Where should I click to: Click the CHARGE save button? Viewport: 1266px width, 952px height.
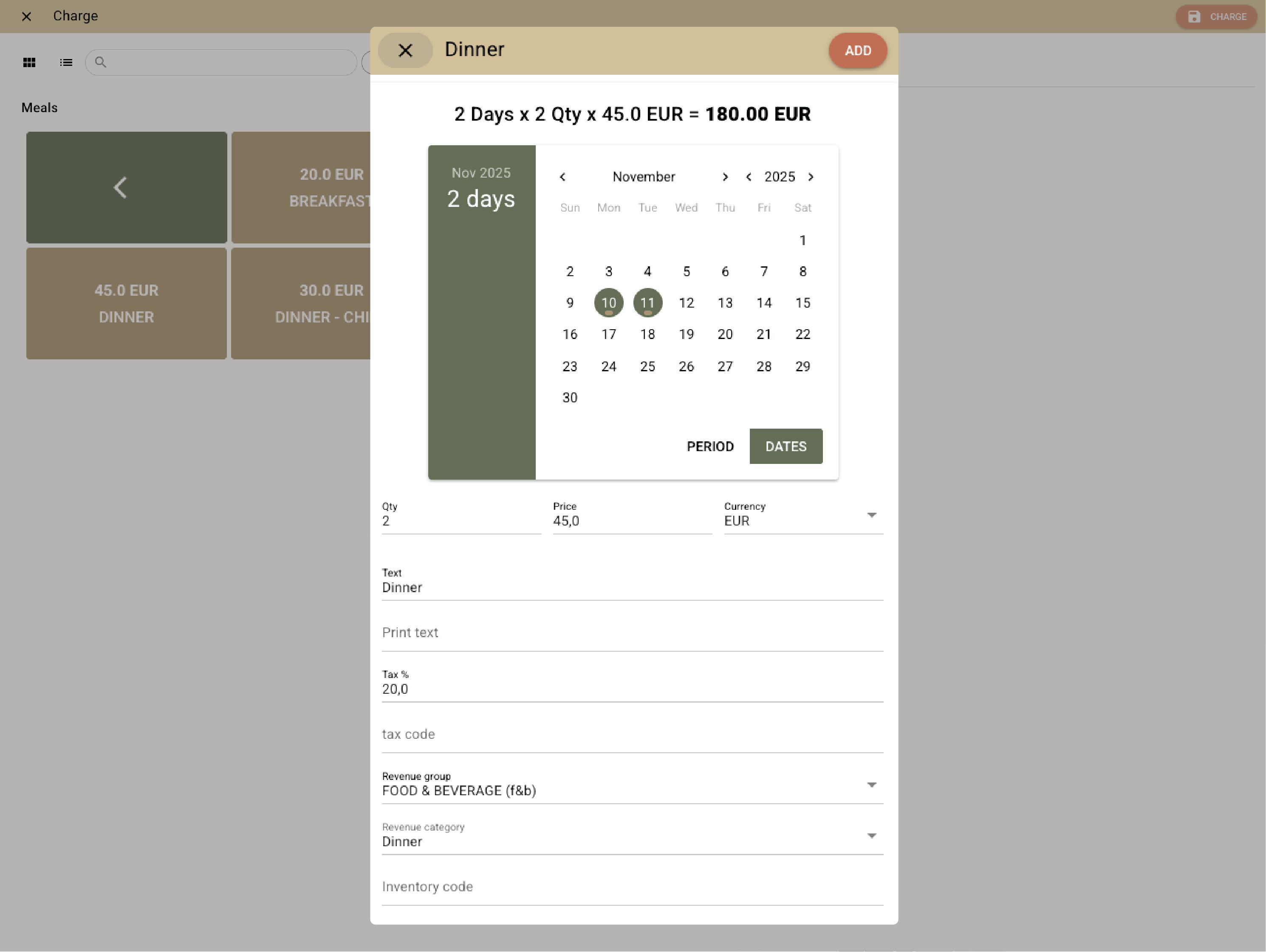point(1216,17)
